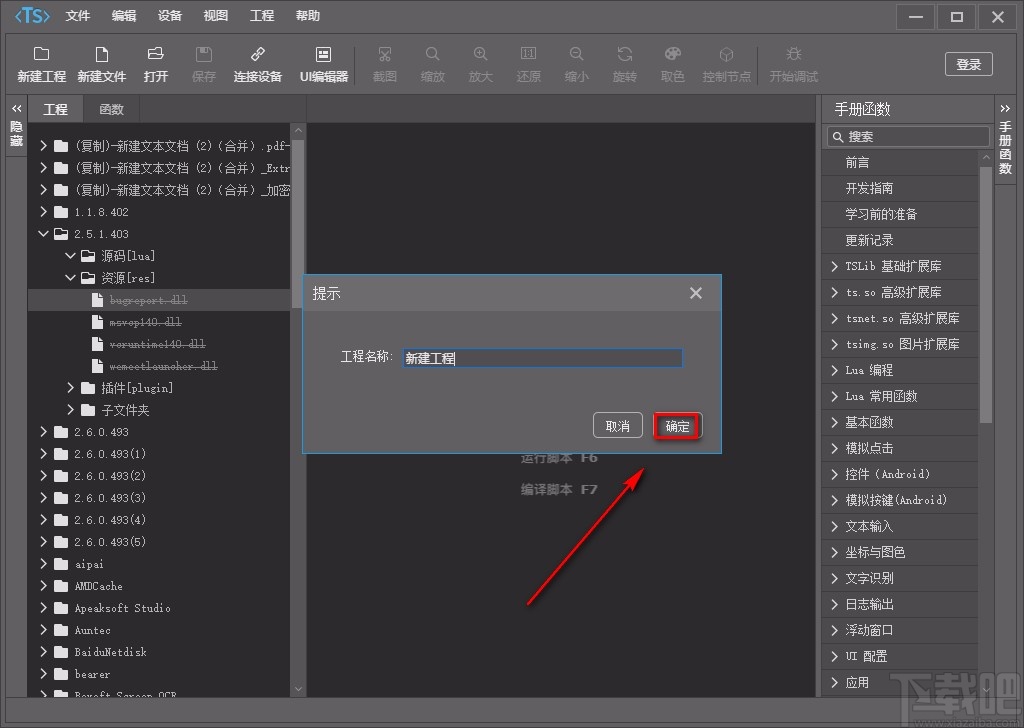Switch to the 函数 tab

[x=111, y=109]
